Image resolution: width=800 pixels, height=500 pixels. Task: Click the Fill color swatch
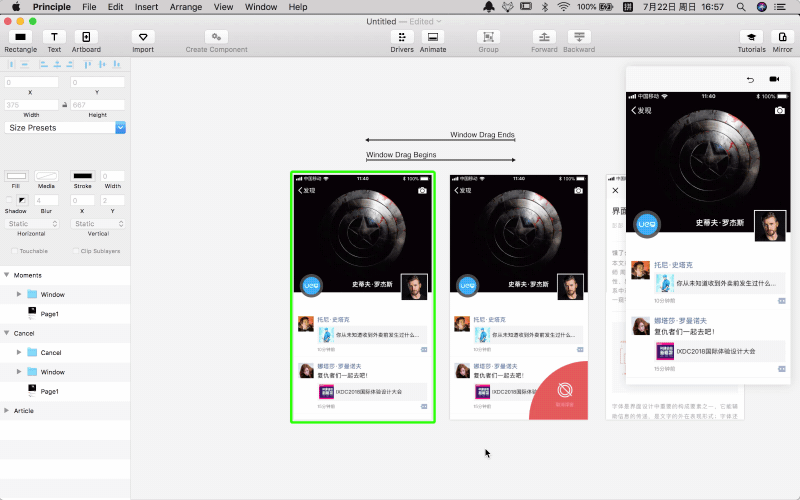point(16,176)
